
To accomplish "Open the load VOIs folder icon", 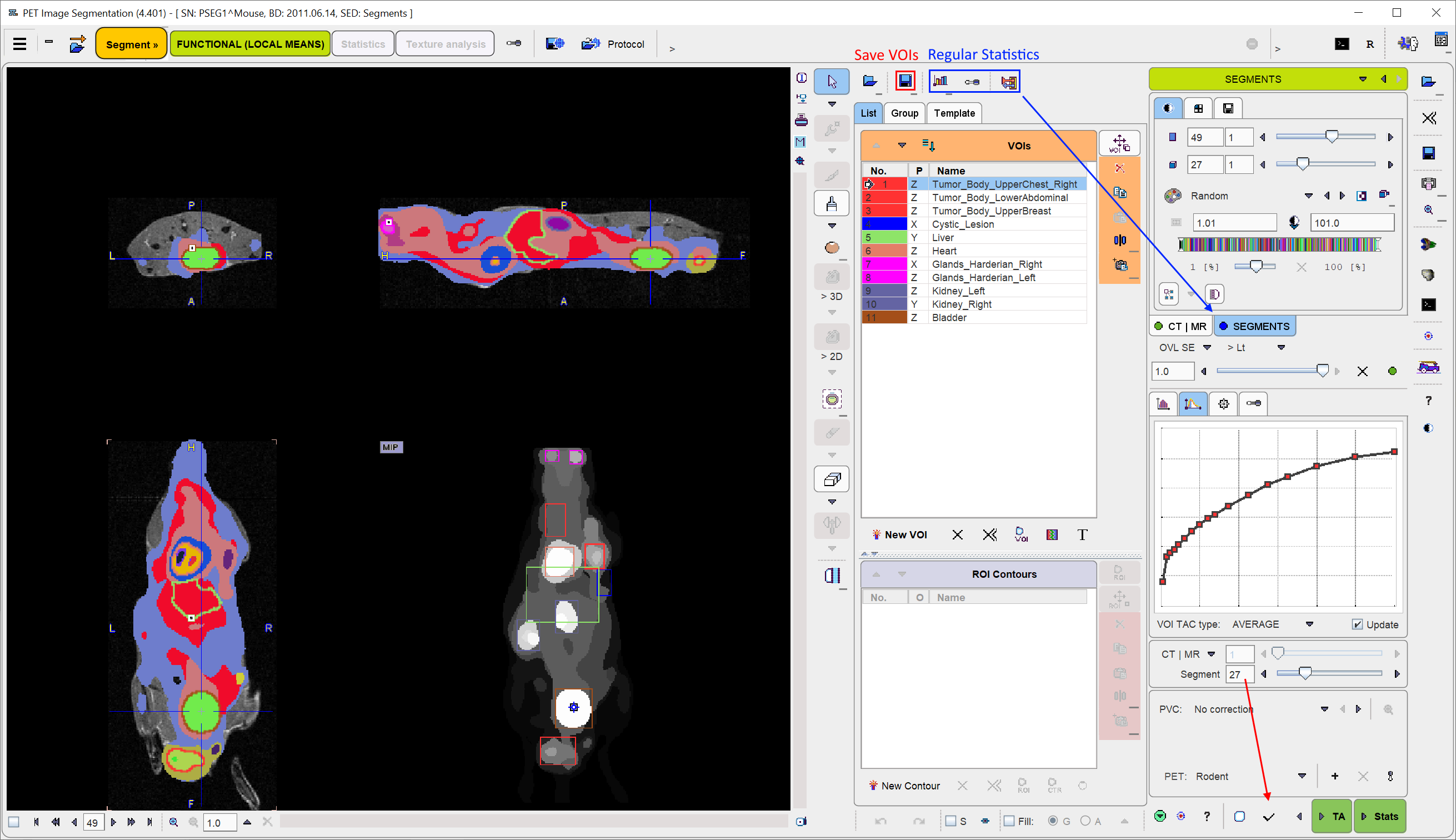I will pyautogui.click(x=870, y=81).
